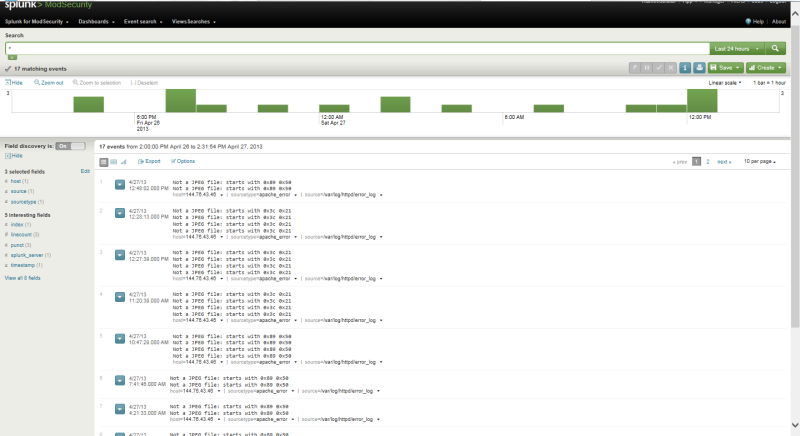
Task: Open Splunk for ModSecurity menu
Action: point(36,21)
